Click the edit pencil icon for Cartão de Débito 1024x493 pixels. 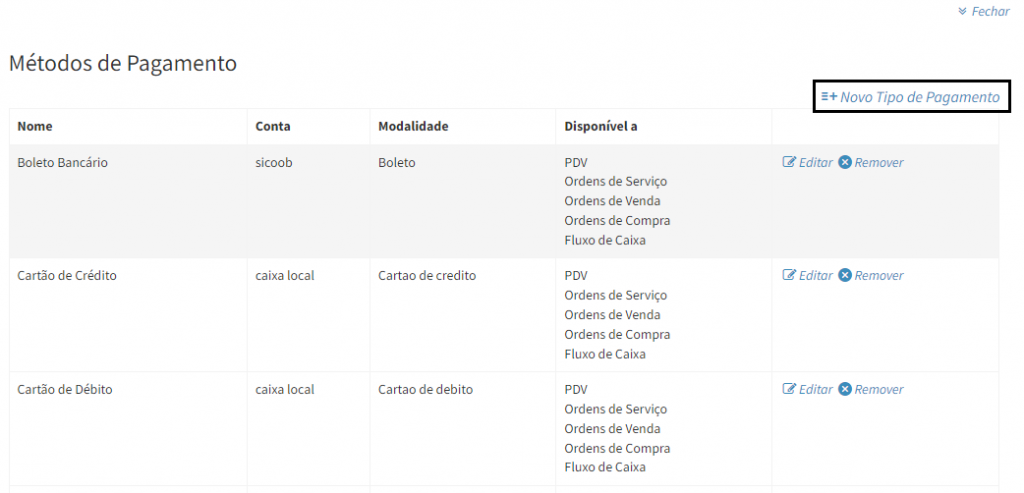click(x=789, y=390)
